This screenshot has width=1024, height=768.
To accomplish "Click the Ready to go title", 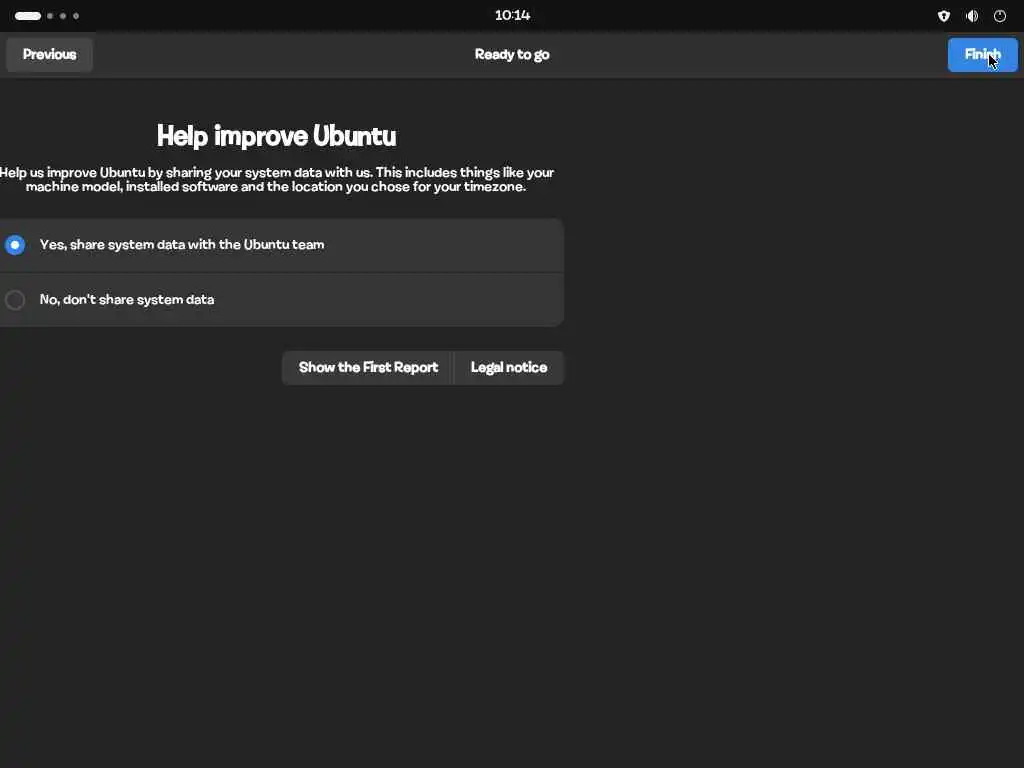I will [512, 55].
